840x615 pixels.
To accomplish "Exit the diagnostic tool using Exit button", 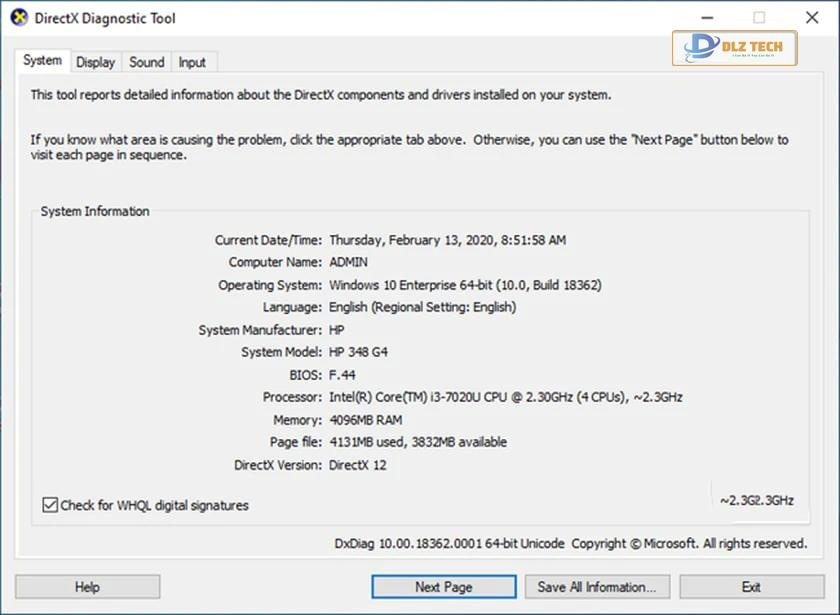I will 751,587.
